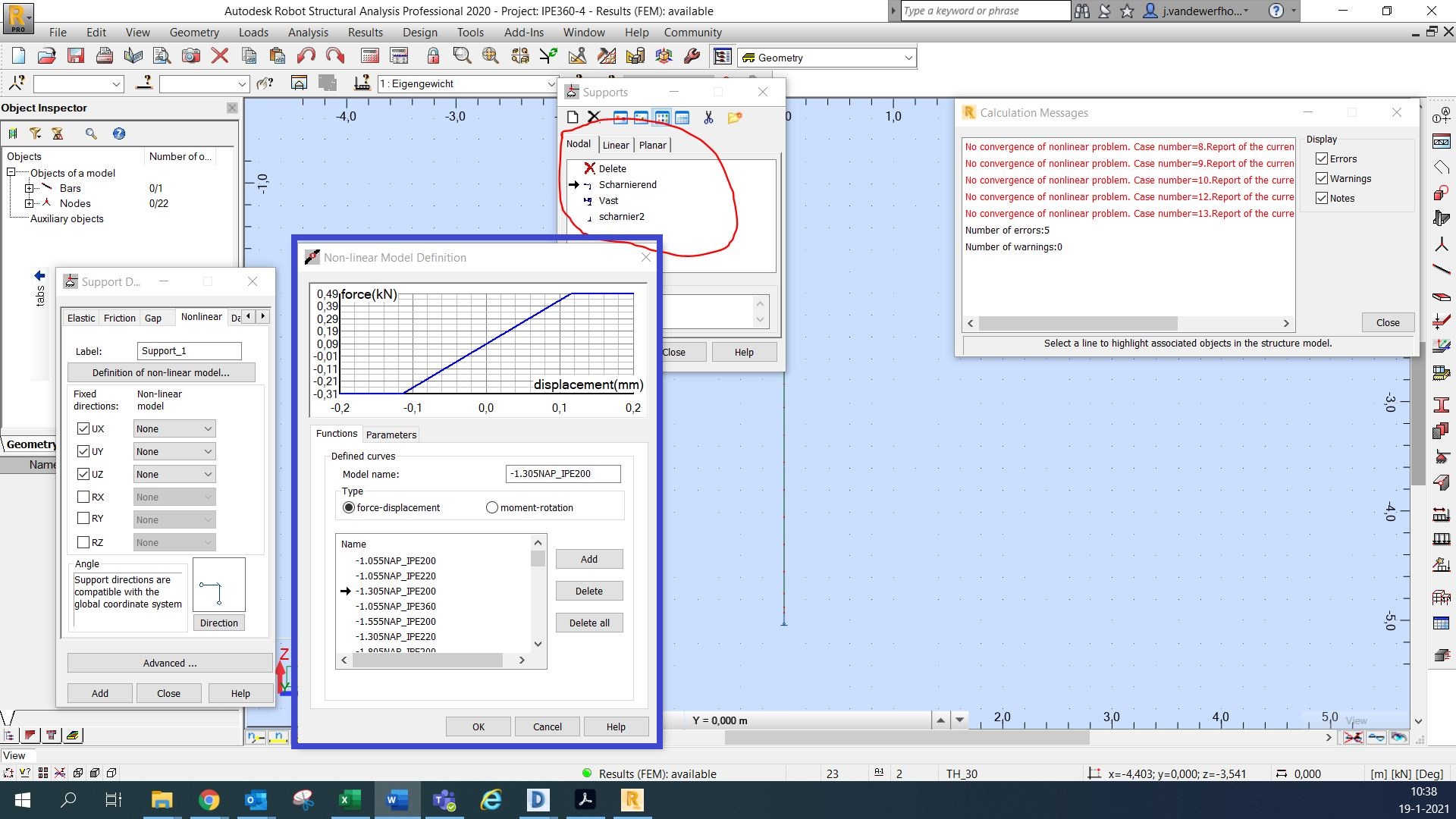Click the Advanced button in Support Definition

click(x=168, y=663)
